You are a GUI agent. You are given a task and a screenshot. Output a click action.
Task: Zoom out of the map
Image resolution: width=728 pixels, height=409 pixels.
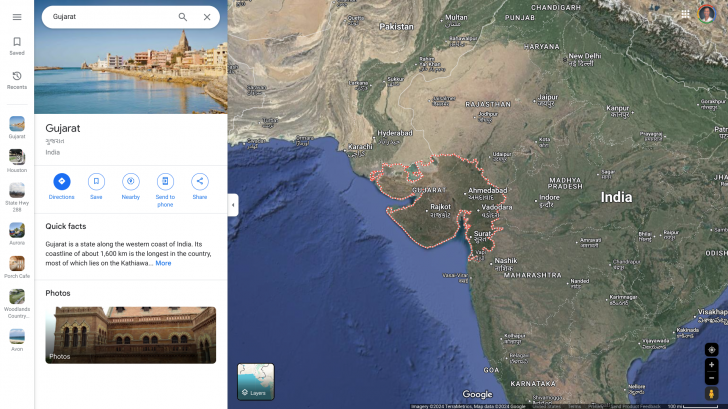(x=711, y=378)
